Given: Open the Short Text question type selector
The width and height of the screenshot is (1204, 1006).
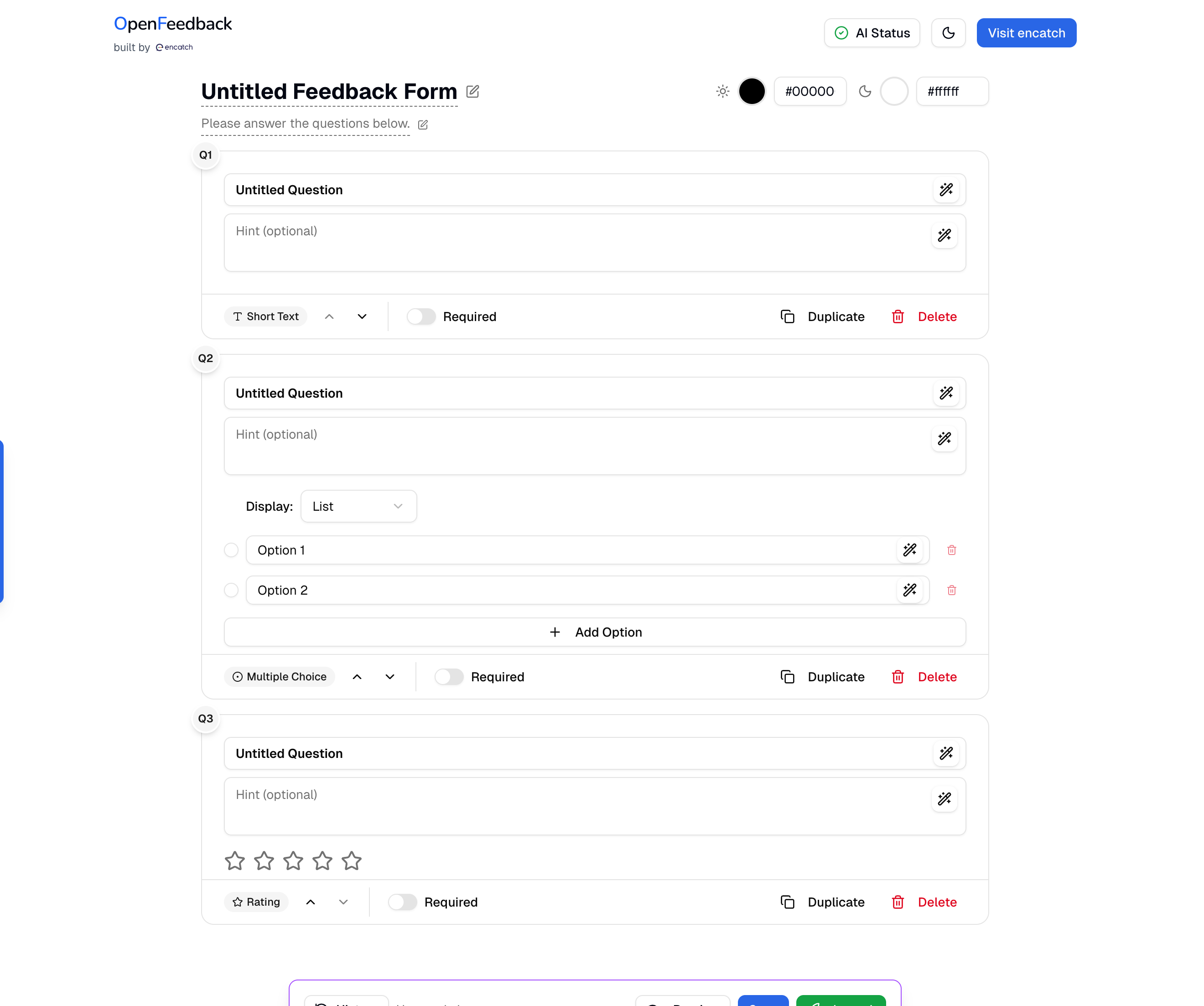Looking at the screenshot, I should point(265,316).
